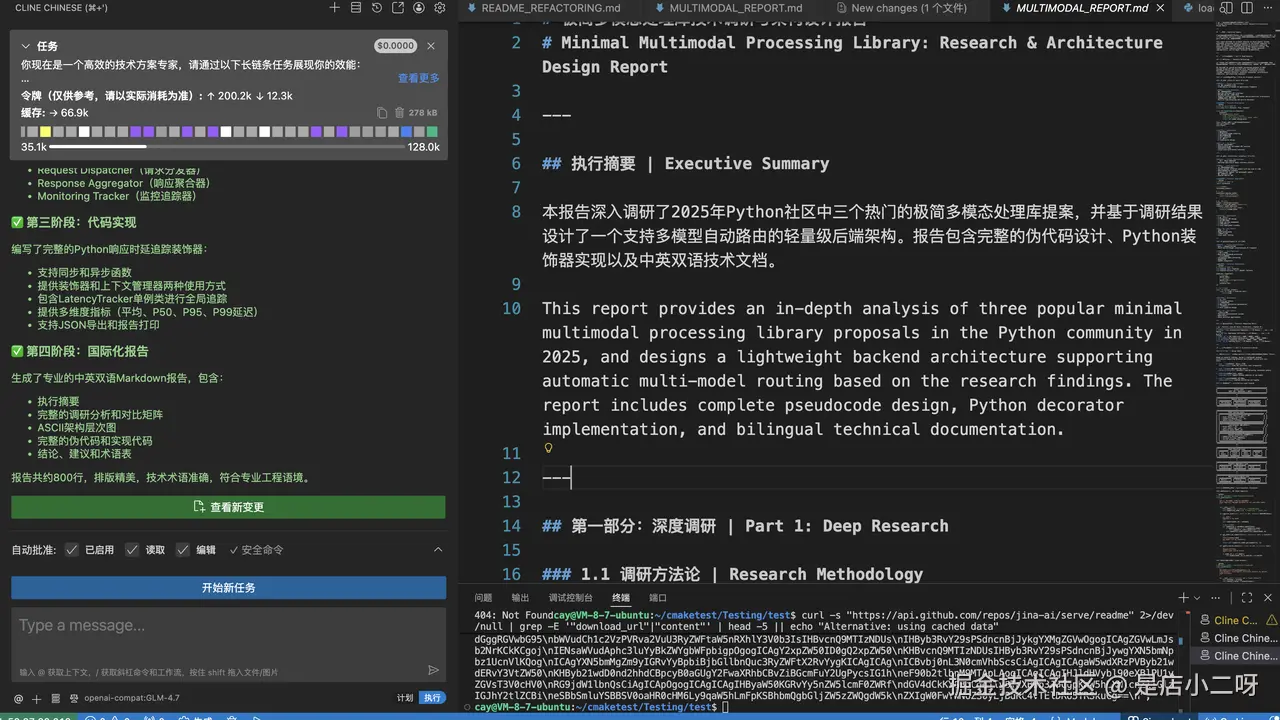
Task: Click the 第四阶段：国际化报告 heading
Action: (x=80, y=352)
